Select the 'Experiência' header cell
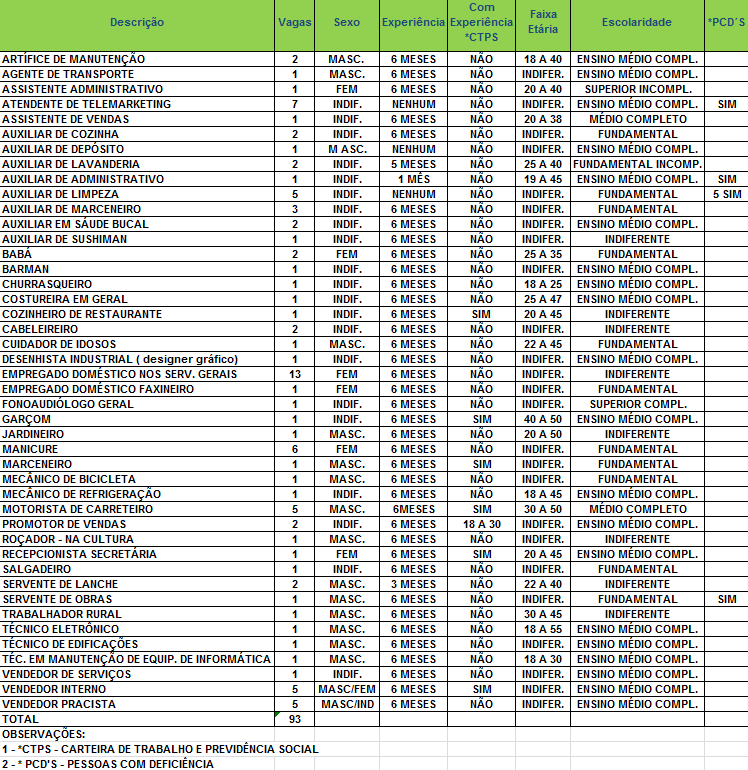This screenshot has width=748, height=770. point(413,22)
